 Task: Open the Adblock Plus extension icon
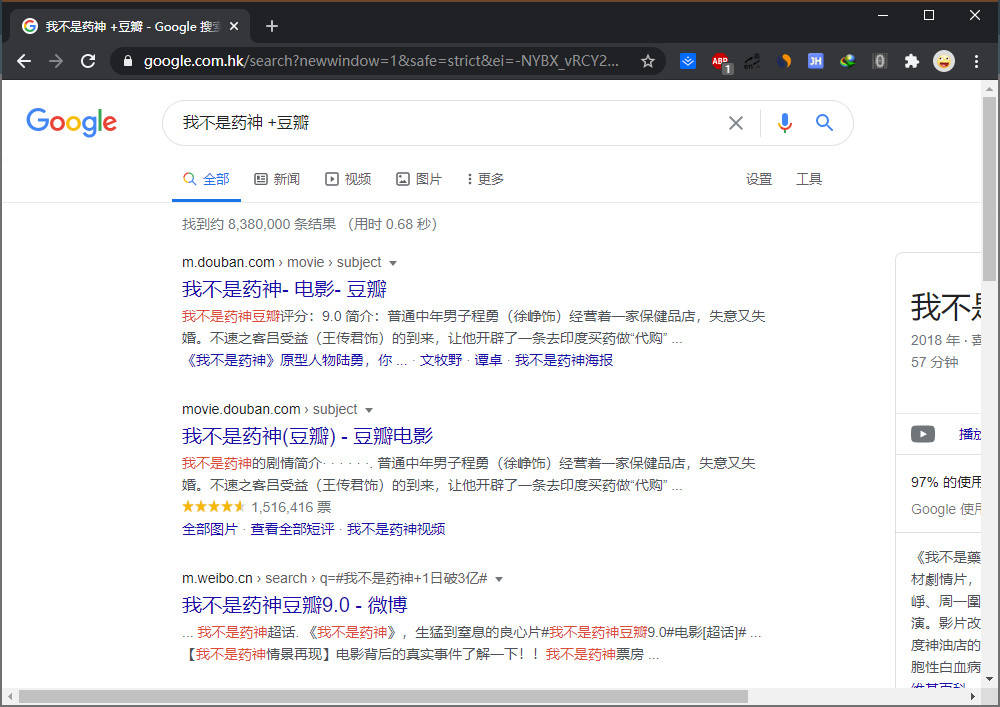click(x=720, y=61)
